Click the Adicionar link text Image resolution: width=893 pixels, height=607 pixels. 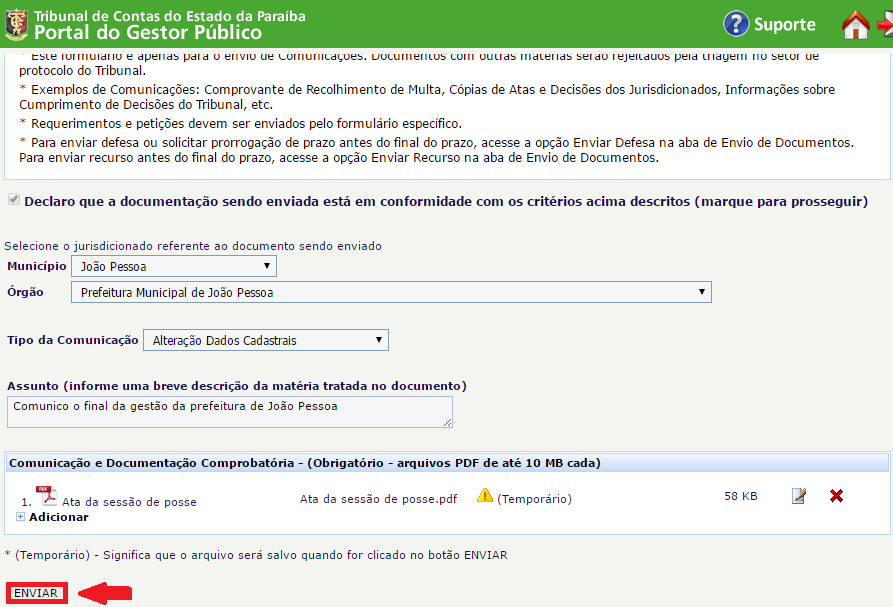[x=58, y=517]
